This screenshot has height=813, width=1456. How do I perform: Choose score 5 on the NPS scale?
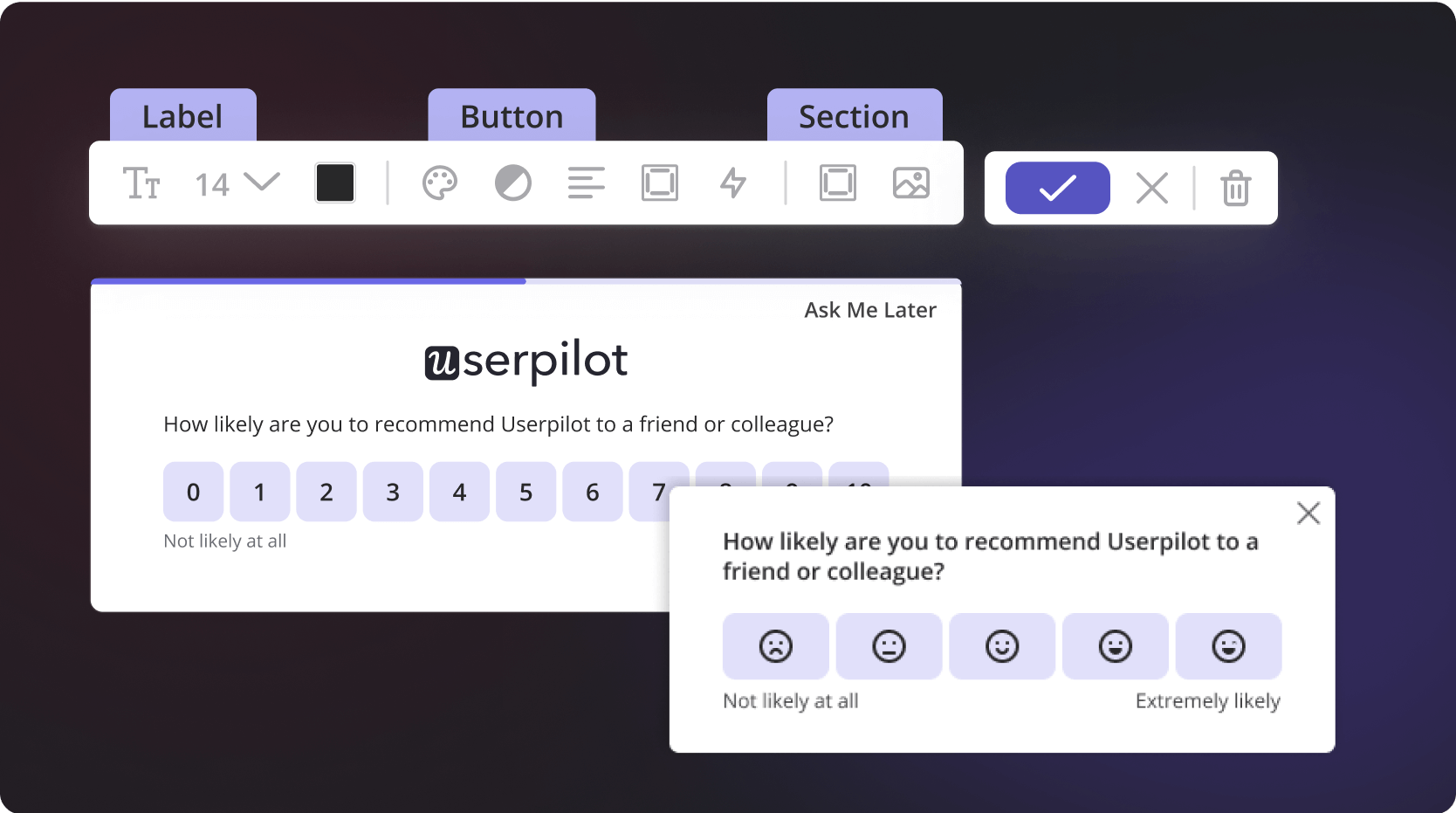pos(525,493)
